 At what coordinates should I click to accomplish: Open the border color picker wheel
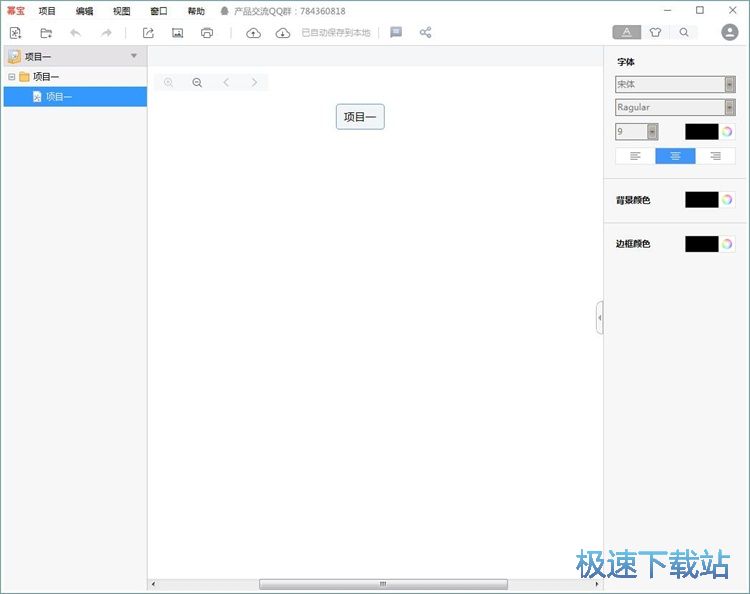tap(727, 244)
